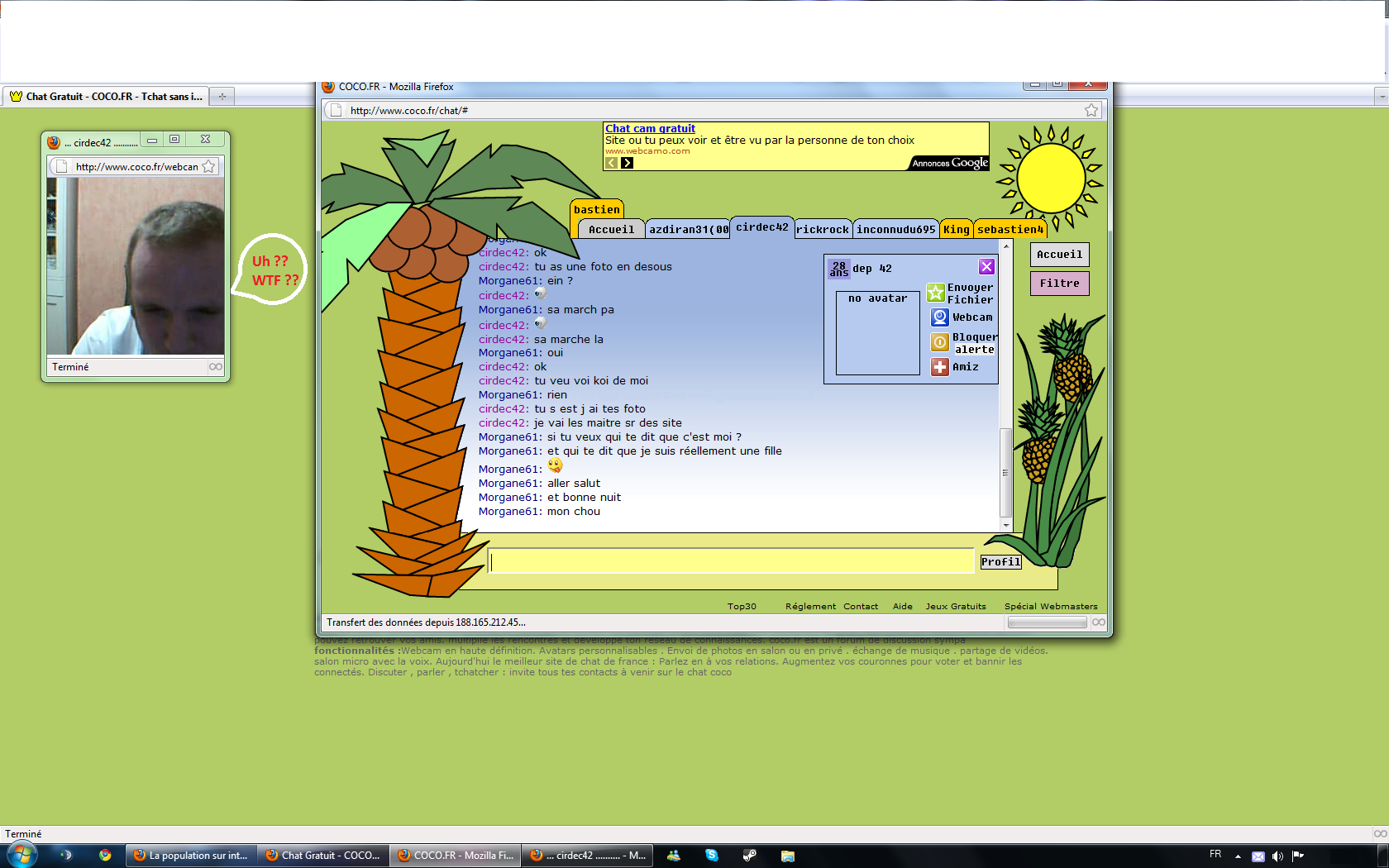
Task: Click the previous ad arrow in the banner
Action: [x=612, y=163]
